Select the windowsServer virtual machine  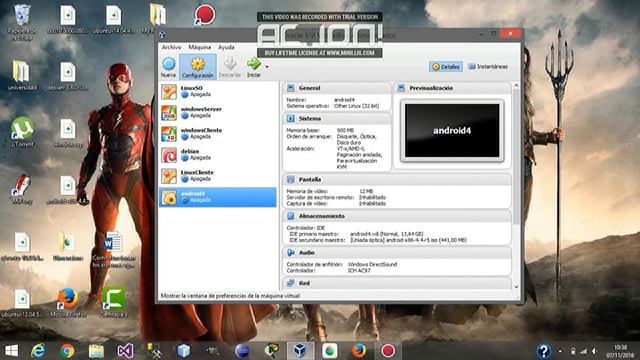[218, 113]
